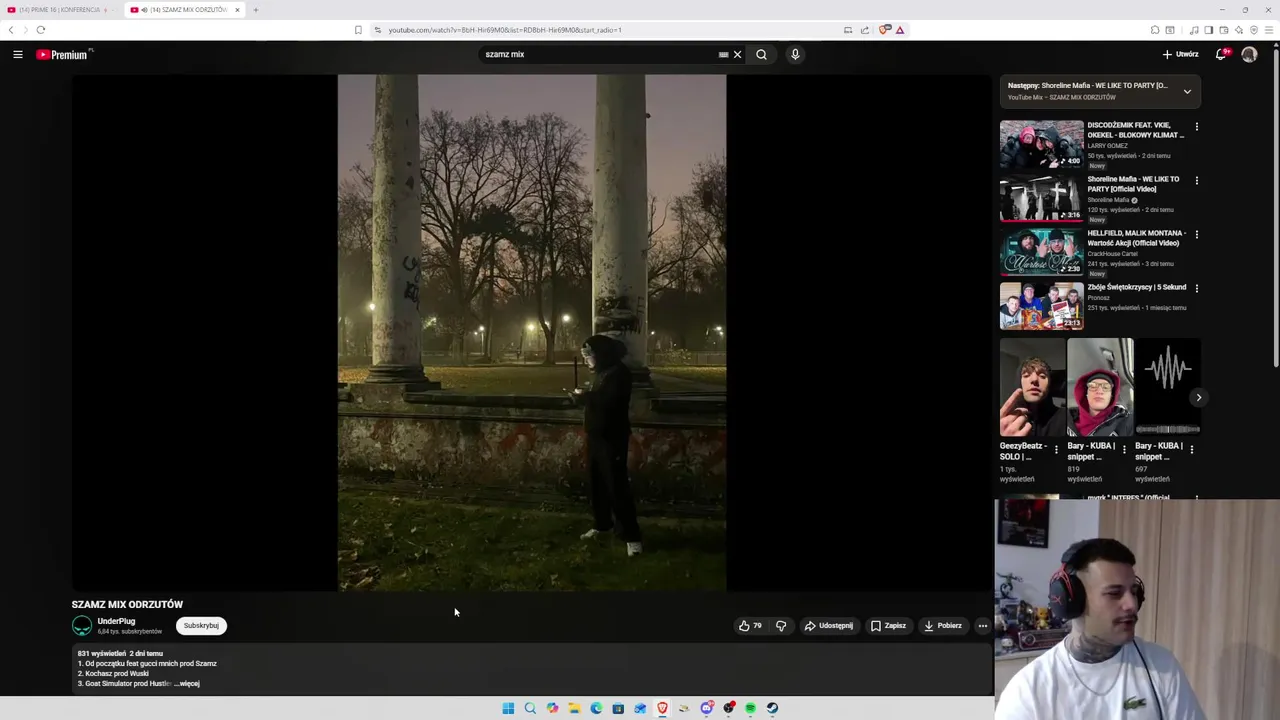The width and height of the screenshot is (1280, 720).
Task: Open Steam from taskbar
Action: coord(772,708)
